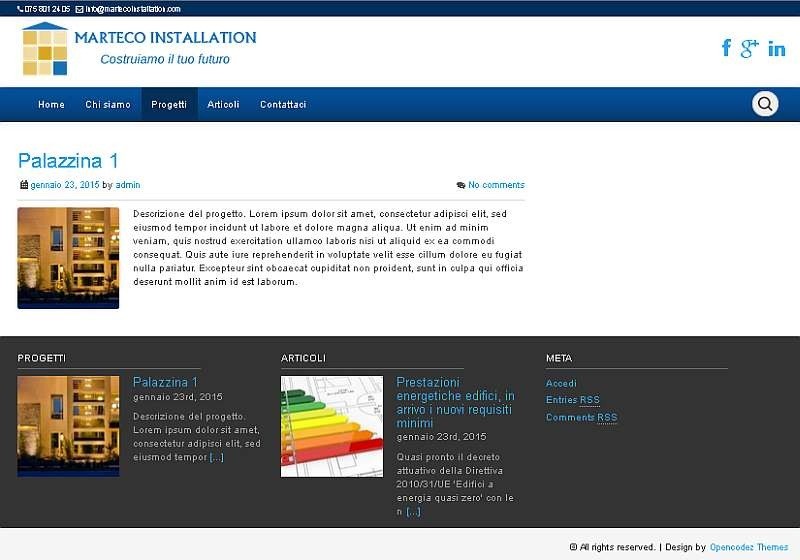The height and width of the screenshot is (560, 800).
Task: Open the LinkedIn social icon
Action: coord(776,49)
